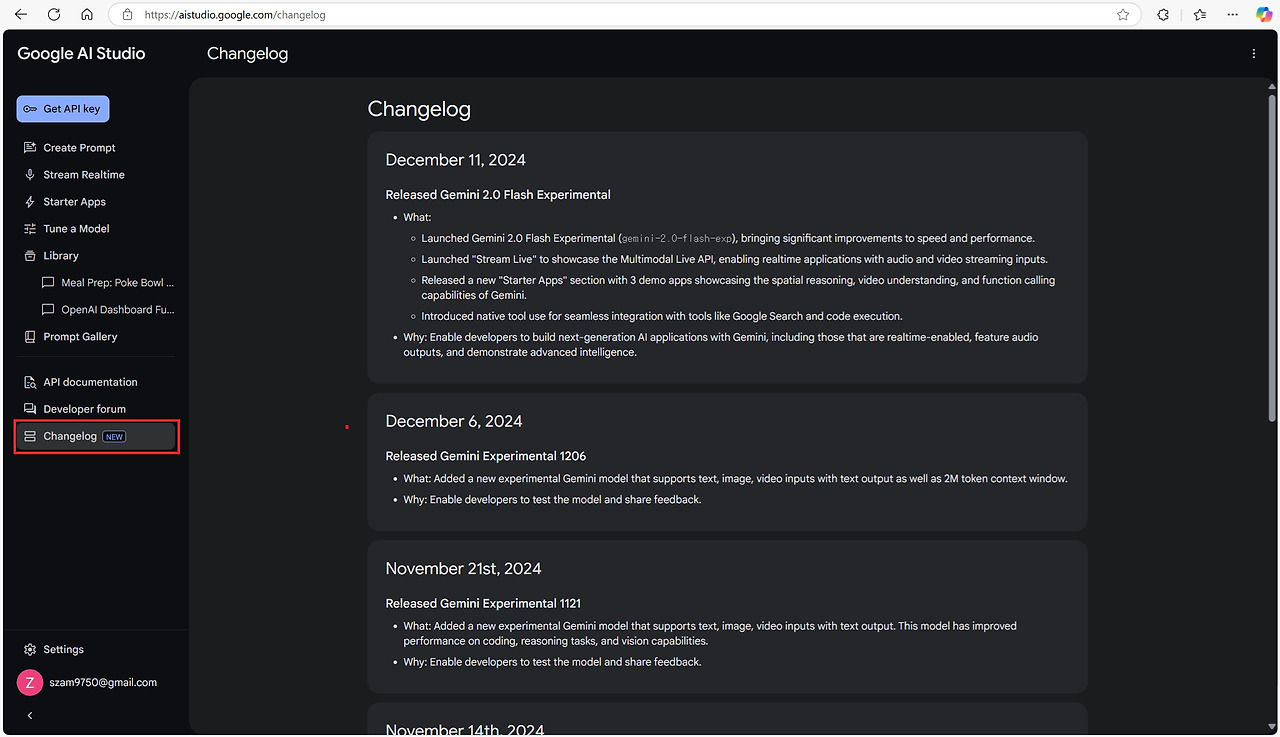Open the AI Studio more options menu
This screenshot has width=1280, height=737.
pyautogui.click(x=1253, y=54)
